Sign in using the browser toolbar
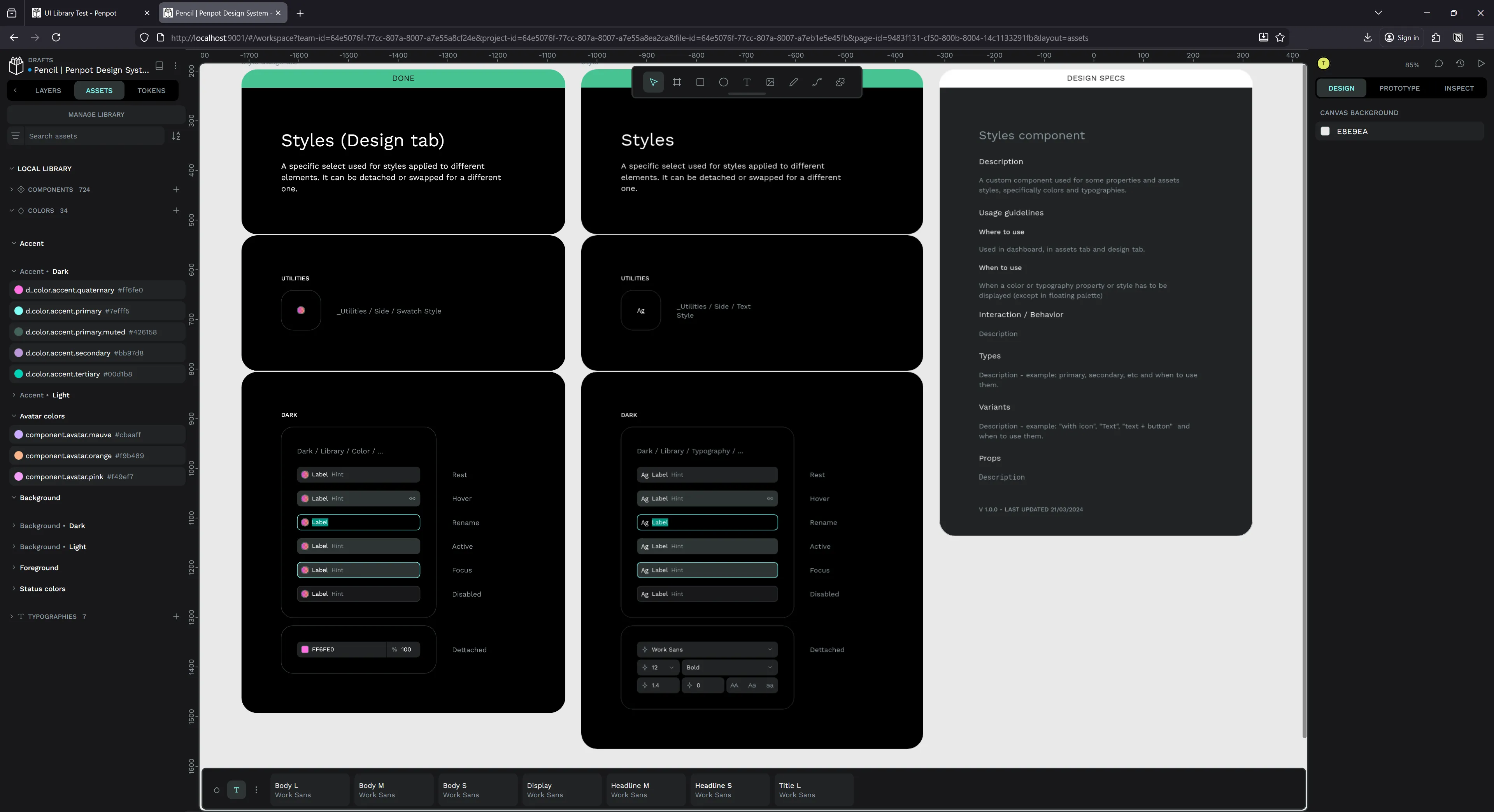The height and width of the screenshot is (812, 1494). click(x=1401, y=37)
